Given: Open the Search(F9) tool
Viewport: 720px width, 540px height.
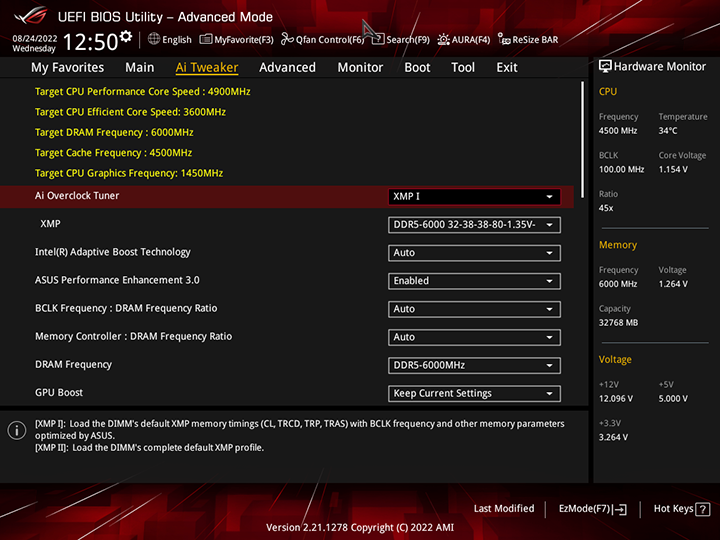Looking at the screenshot, I should [401, 40].
